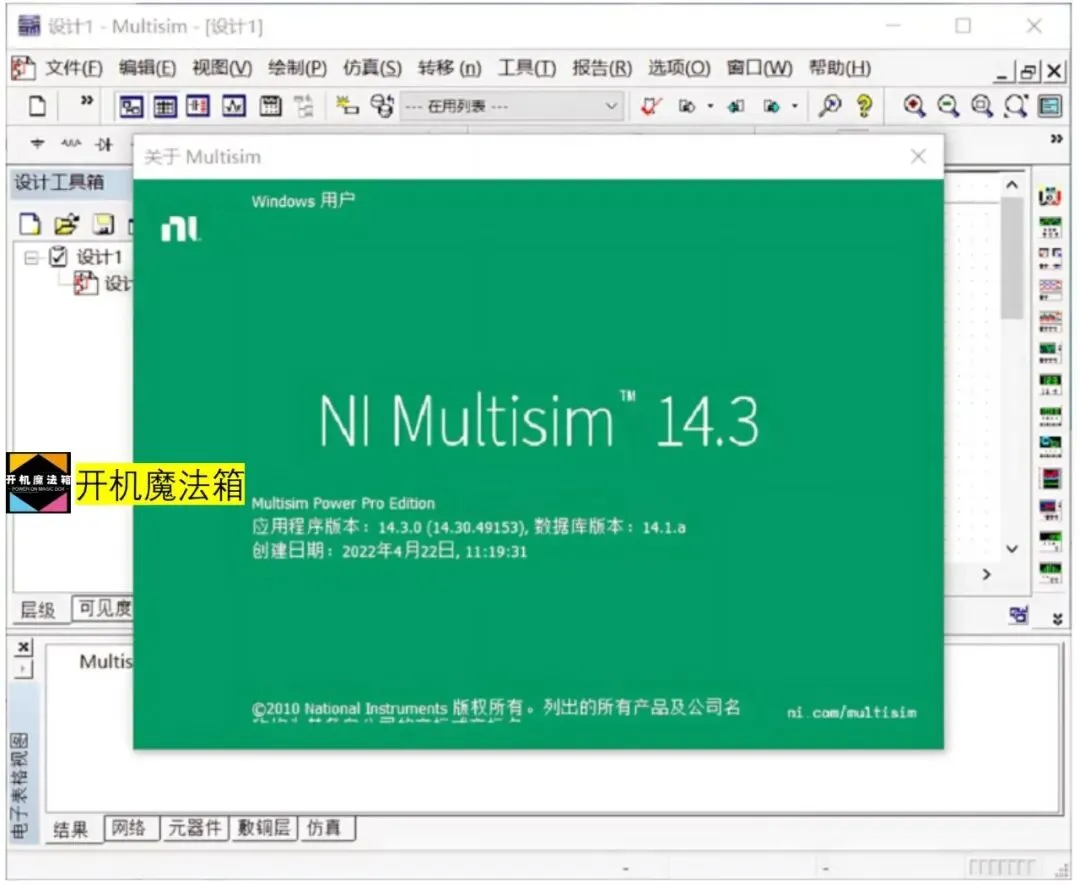Expand main toolbar overflow chevron beside New
Viewport: 1080px width, 884px height.
point(87,101)
